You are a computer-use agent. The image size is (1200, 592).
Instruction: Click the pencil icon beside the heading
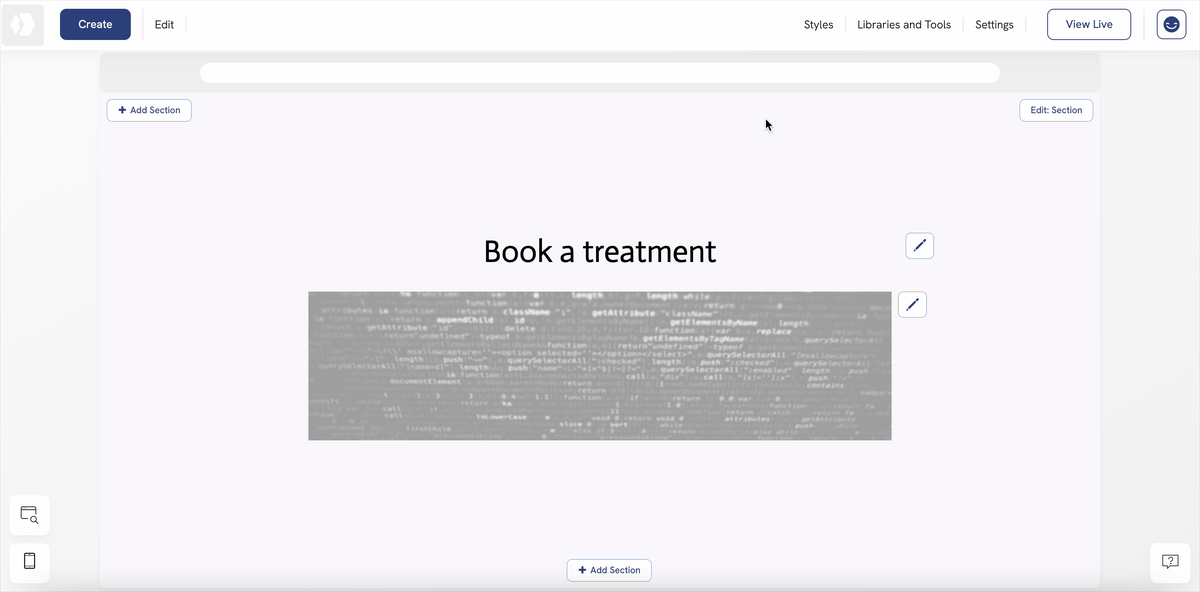pyautogui.click(x=919, y=246)
